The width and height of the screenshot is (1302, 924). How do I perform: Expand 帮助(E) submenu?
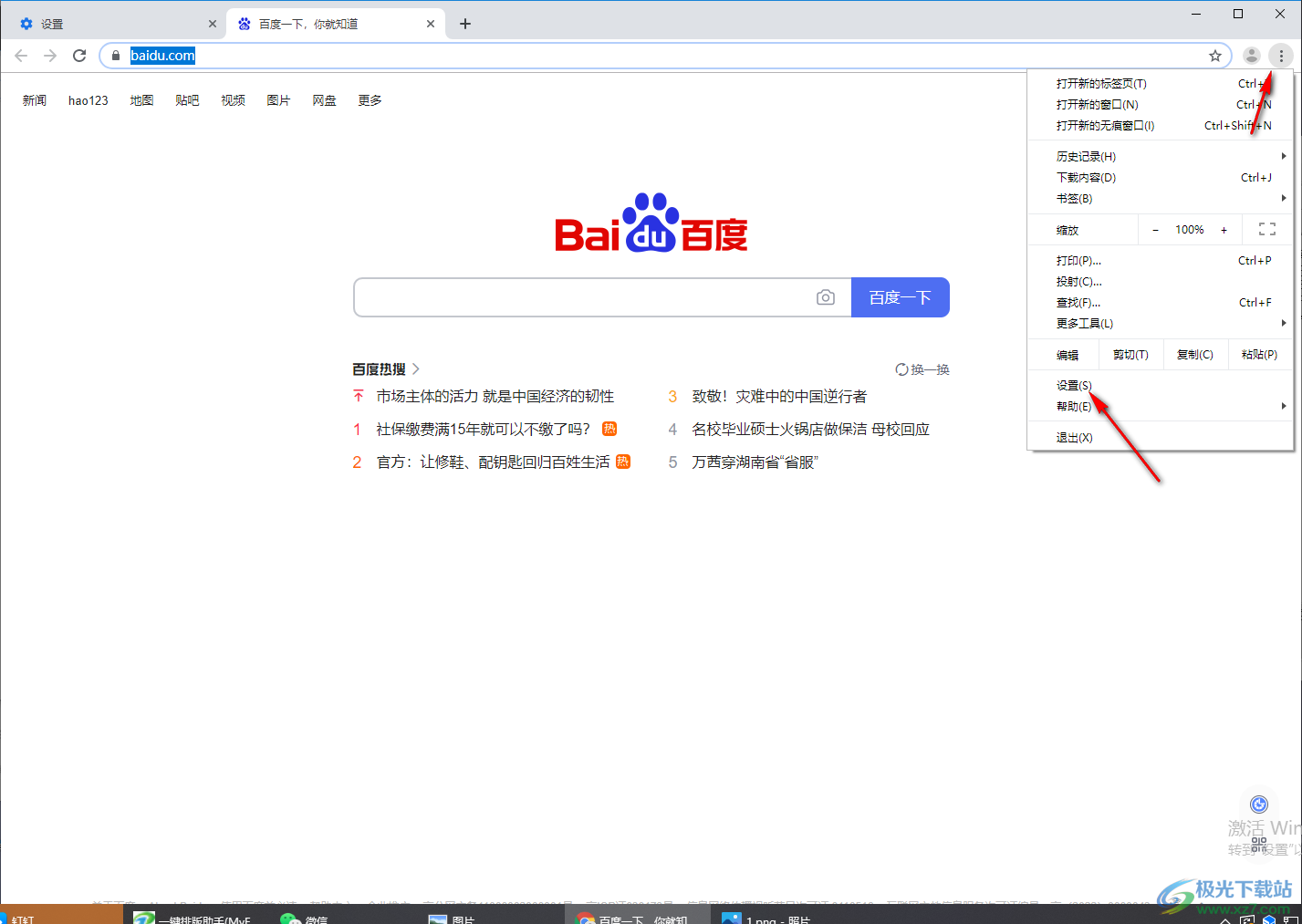tap(1161, 407)
